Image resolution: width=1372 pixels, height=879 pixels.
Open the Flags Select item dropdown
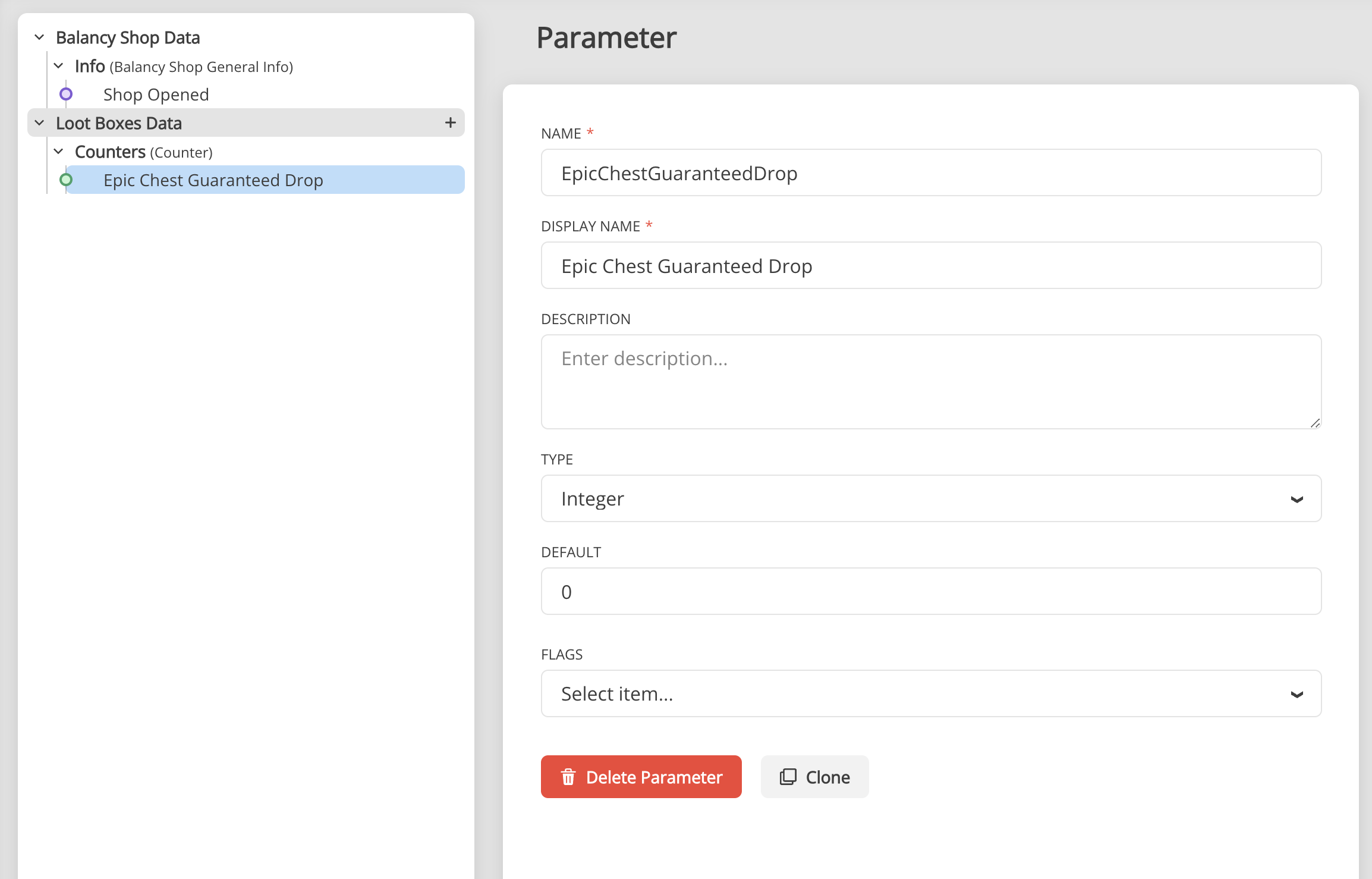click(931, 693)
